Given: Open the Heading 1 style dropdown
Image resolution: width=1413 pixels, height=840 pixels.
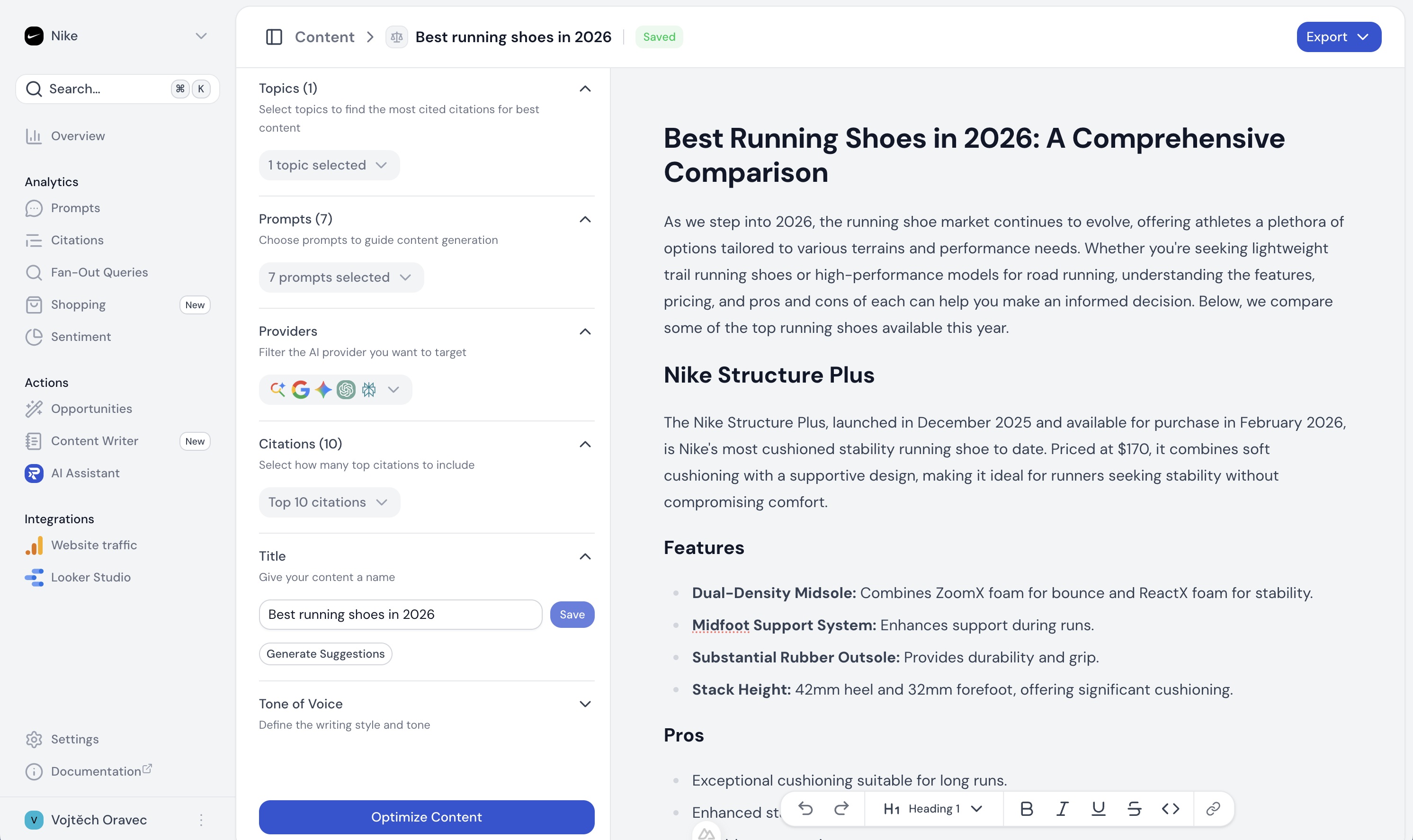Looking at the screenshot, I should click(x=932, y=808).
